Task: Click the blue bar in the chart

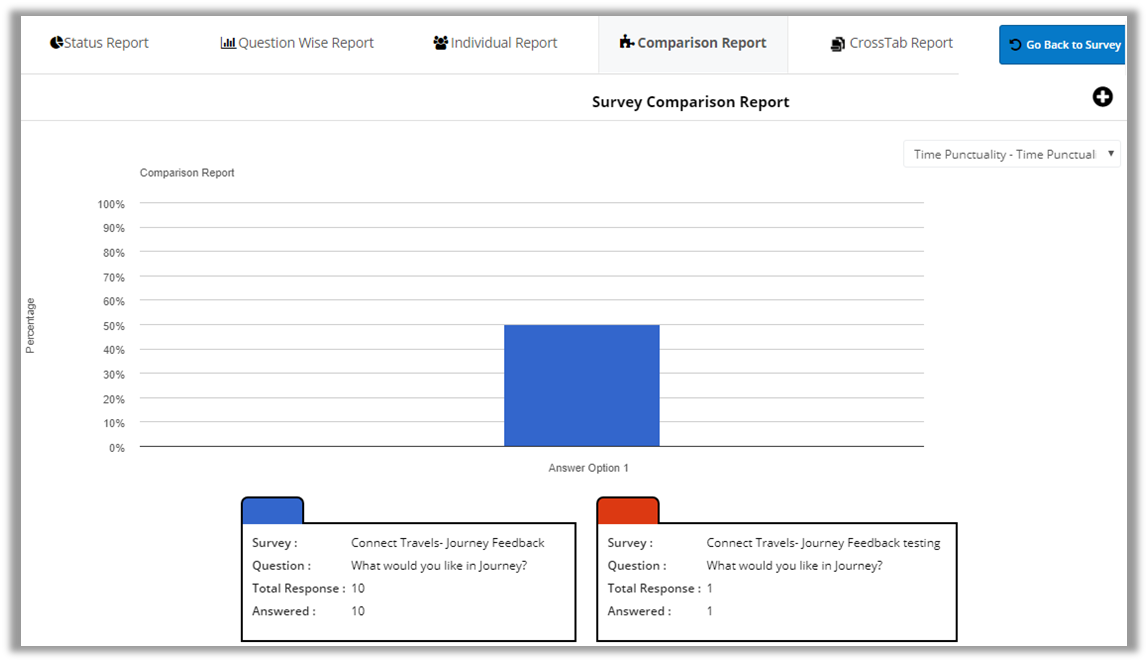Action: coord(581,385)
